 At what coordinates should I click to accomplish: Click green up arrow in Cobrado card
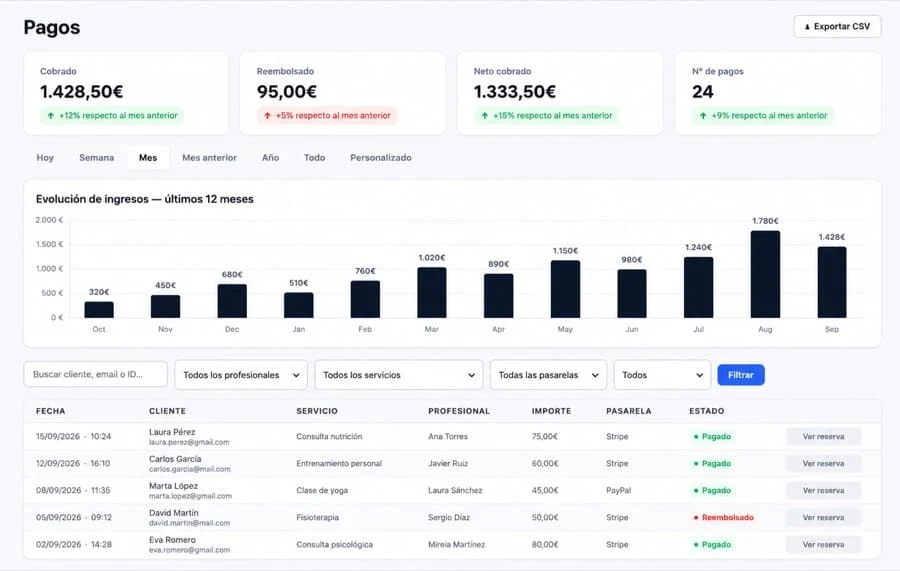pyautogui.click(x=51, y=115)
